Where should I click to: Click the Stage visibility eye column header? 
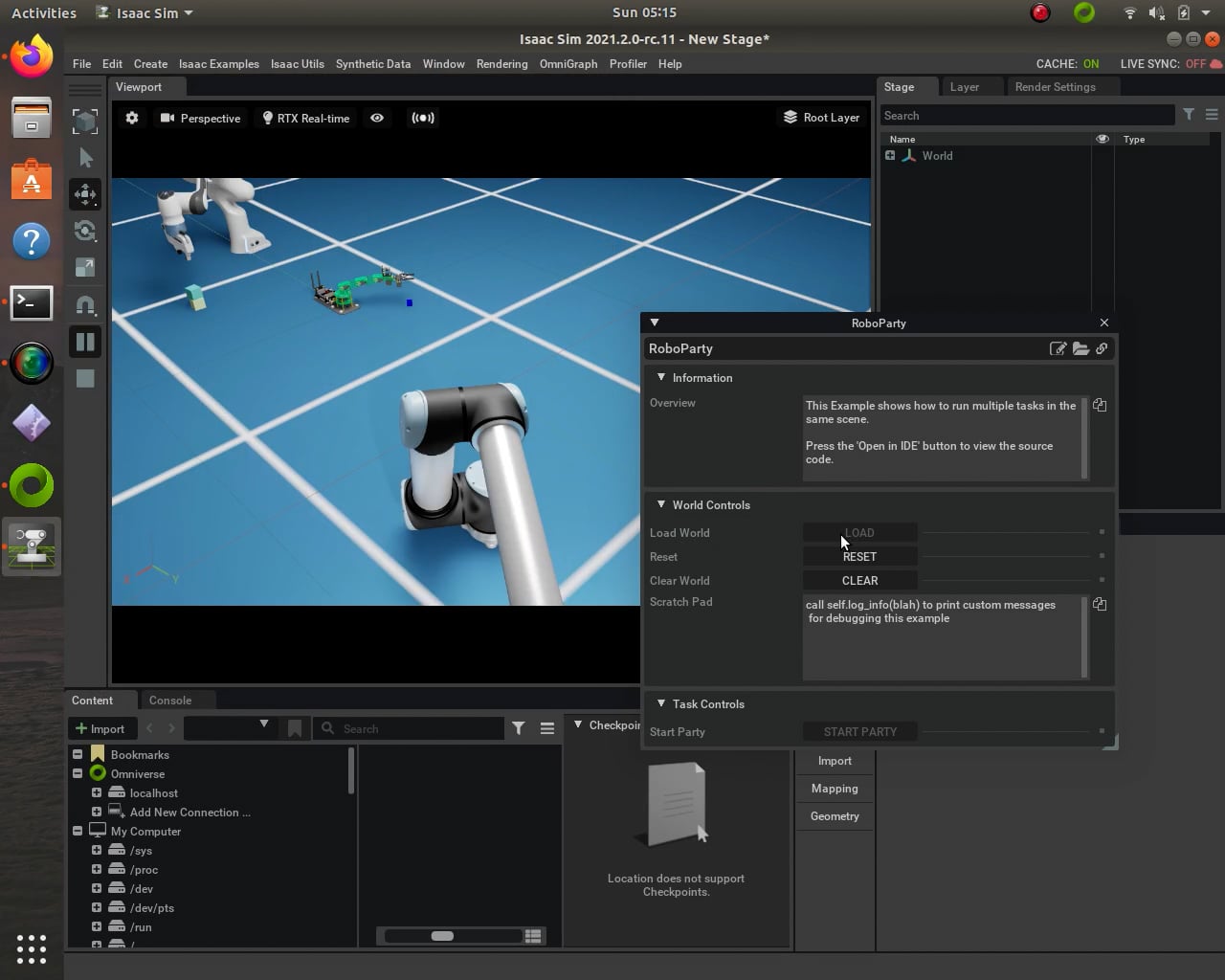pyautogui.click(x=1102, y=139)
